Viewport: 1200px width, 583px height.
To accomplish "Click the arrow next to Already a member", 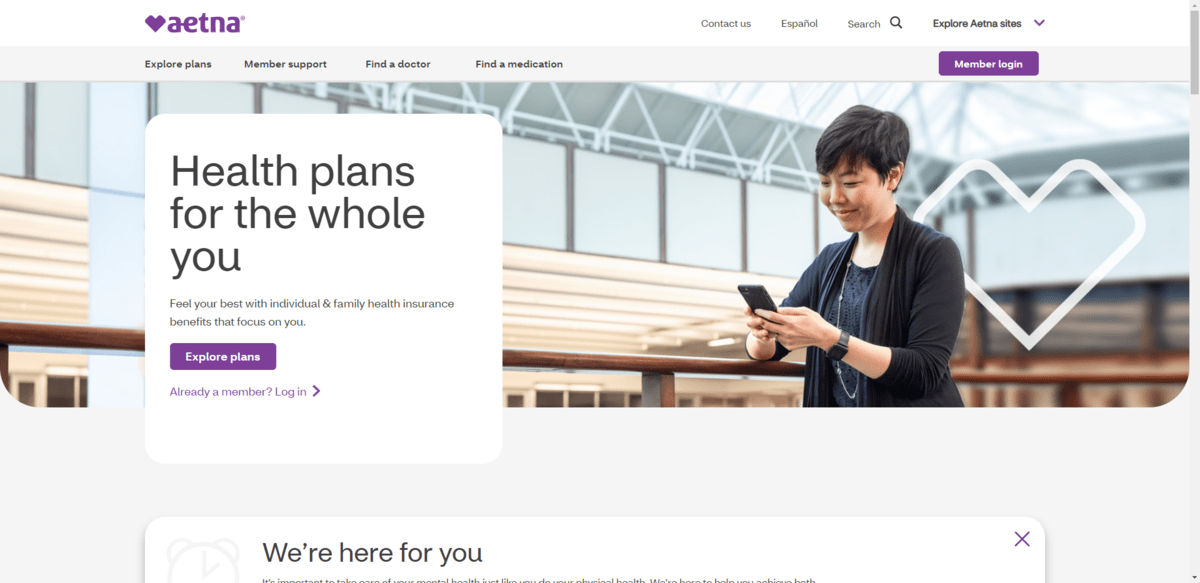I will 316,392.
